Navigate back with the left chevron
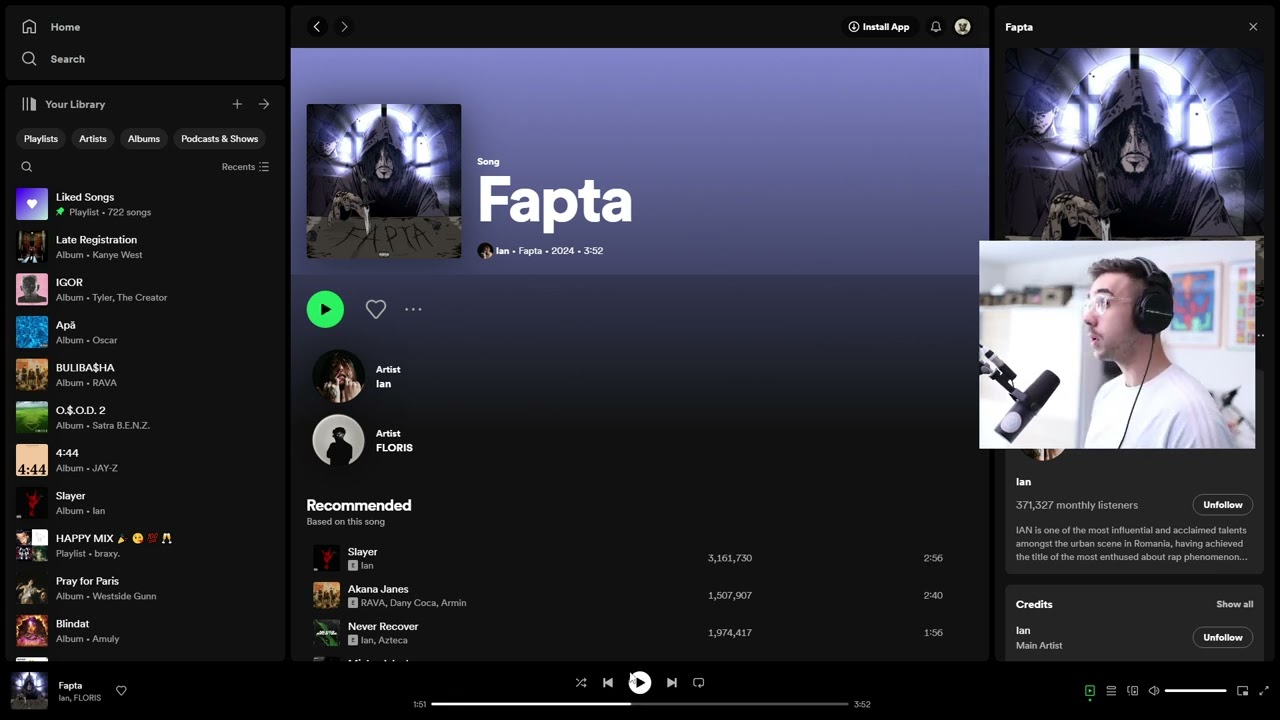1280x720 pixels. [x=317, y=27]
